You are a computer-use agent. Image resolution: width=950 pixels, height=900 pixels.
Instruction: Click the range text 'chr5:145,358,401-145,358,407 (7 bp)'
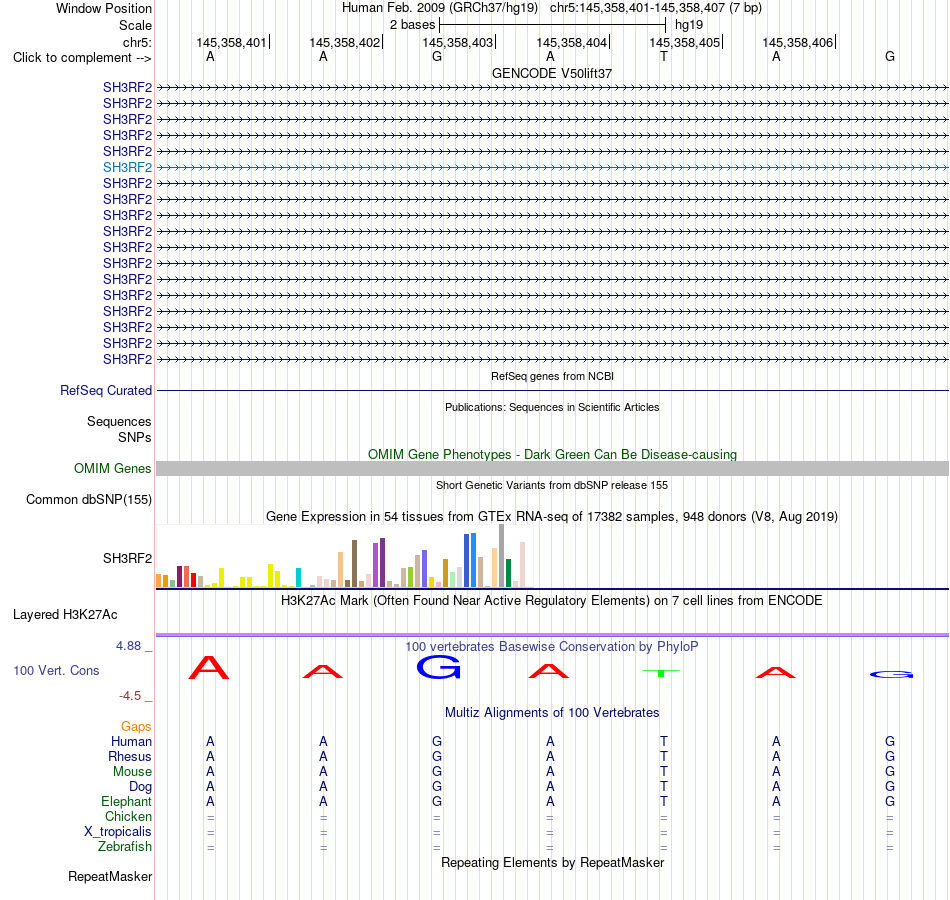656,8
